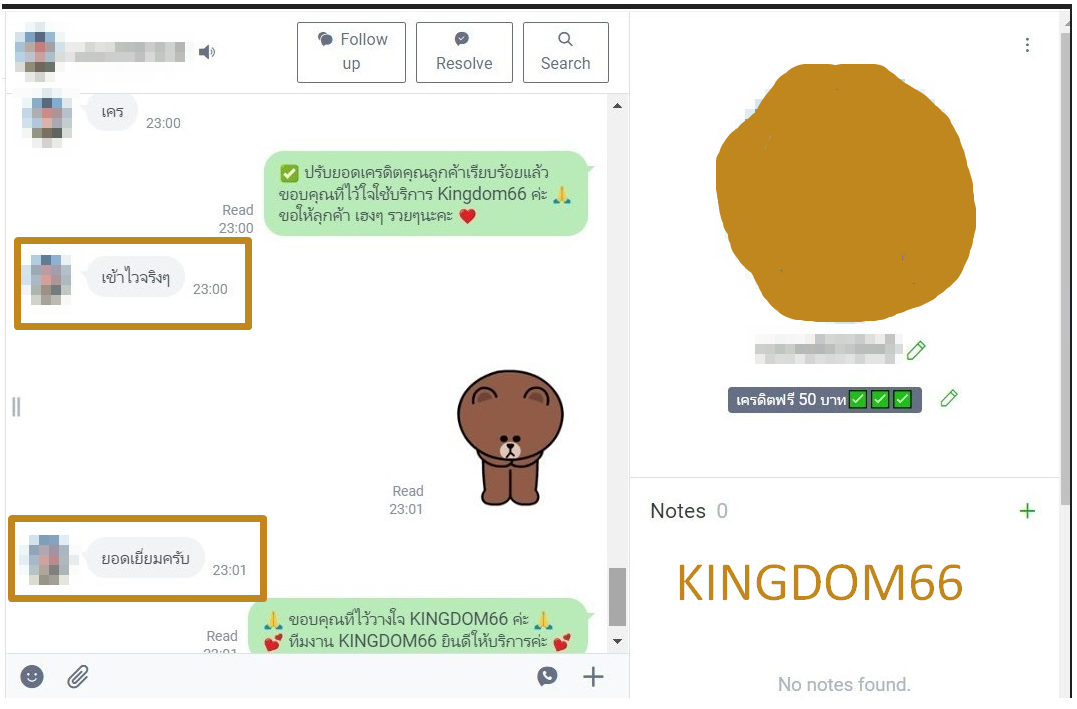Add a new note with plus
This screenshot has width=1077, height=709.
click(x=1027, y=510)
